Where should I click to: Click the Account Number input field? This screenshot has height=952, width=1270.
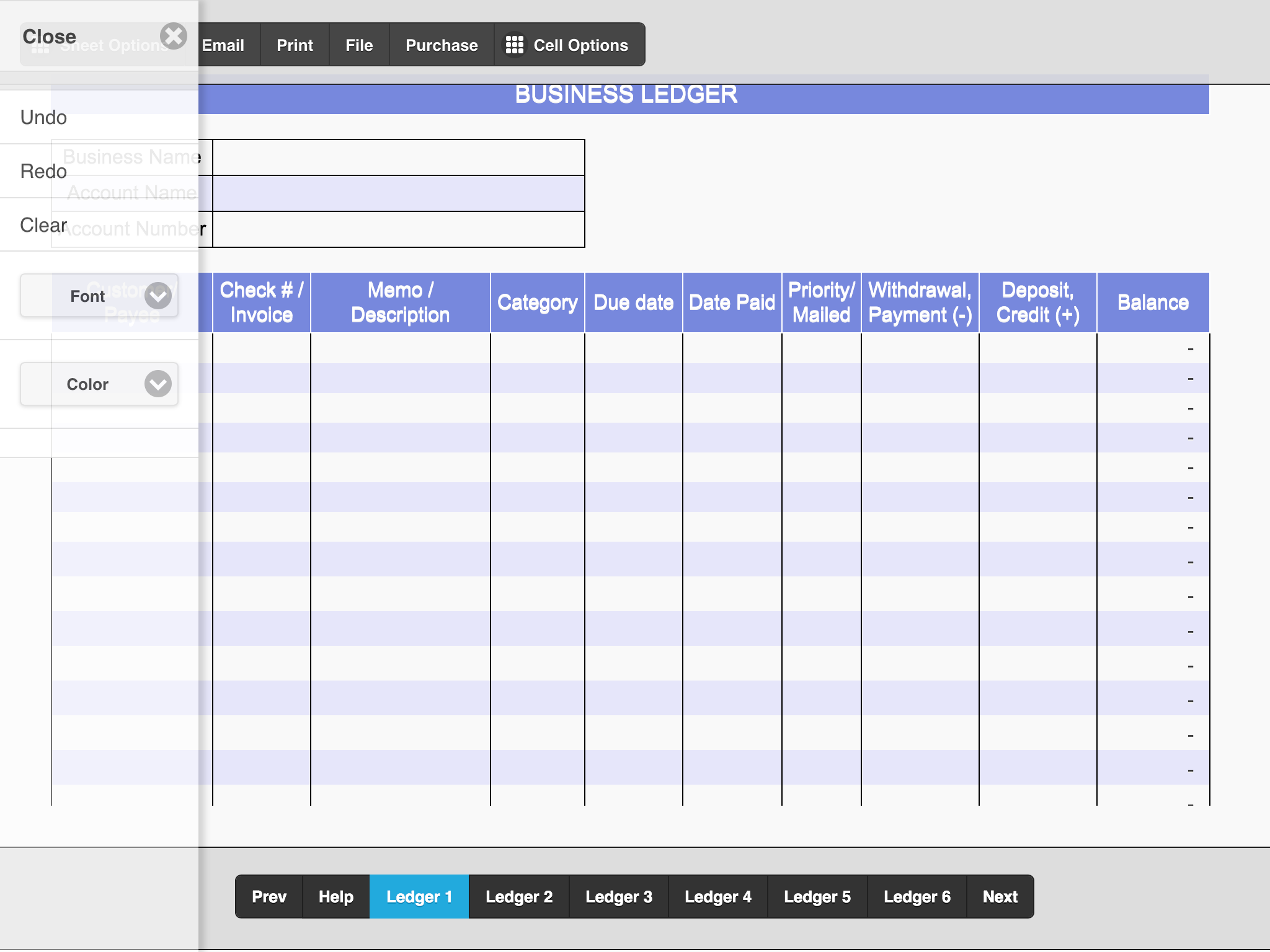pos(399,229)
